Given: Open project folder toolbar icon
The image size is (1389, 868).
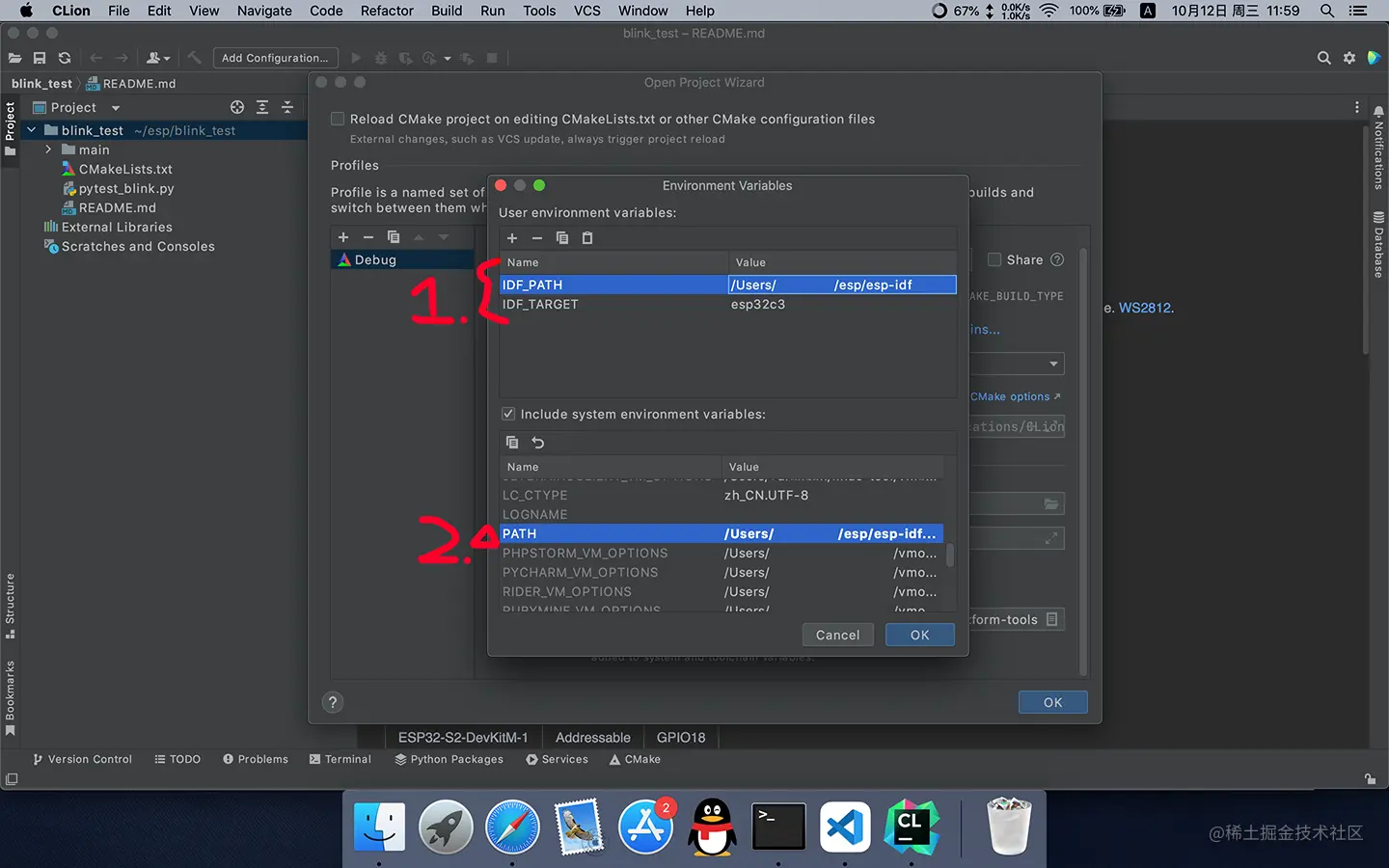Looking at the screenshot, I should (14, 58).
